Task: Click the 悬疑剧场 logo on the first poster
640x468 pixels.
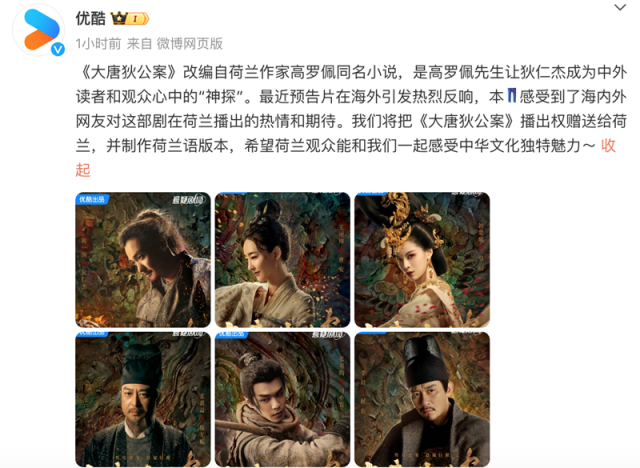Action: (188, 200)
